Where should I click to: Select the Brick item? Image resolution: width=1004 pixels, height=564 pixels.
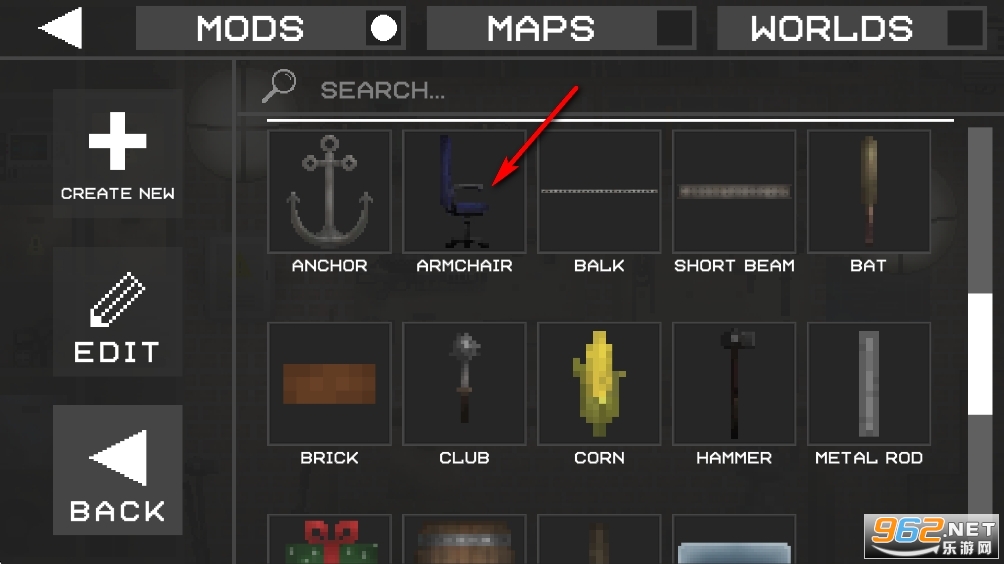pos(329,383)
